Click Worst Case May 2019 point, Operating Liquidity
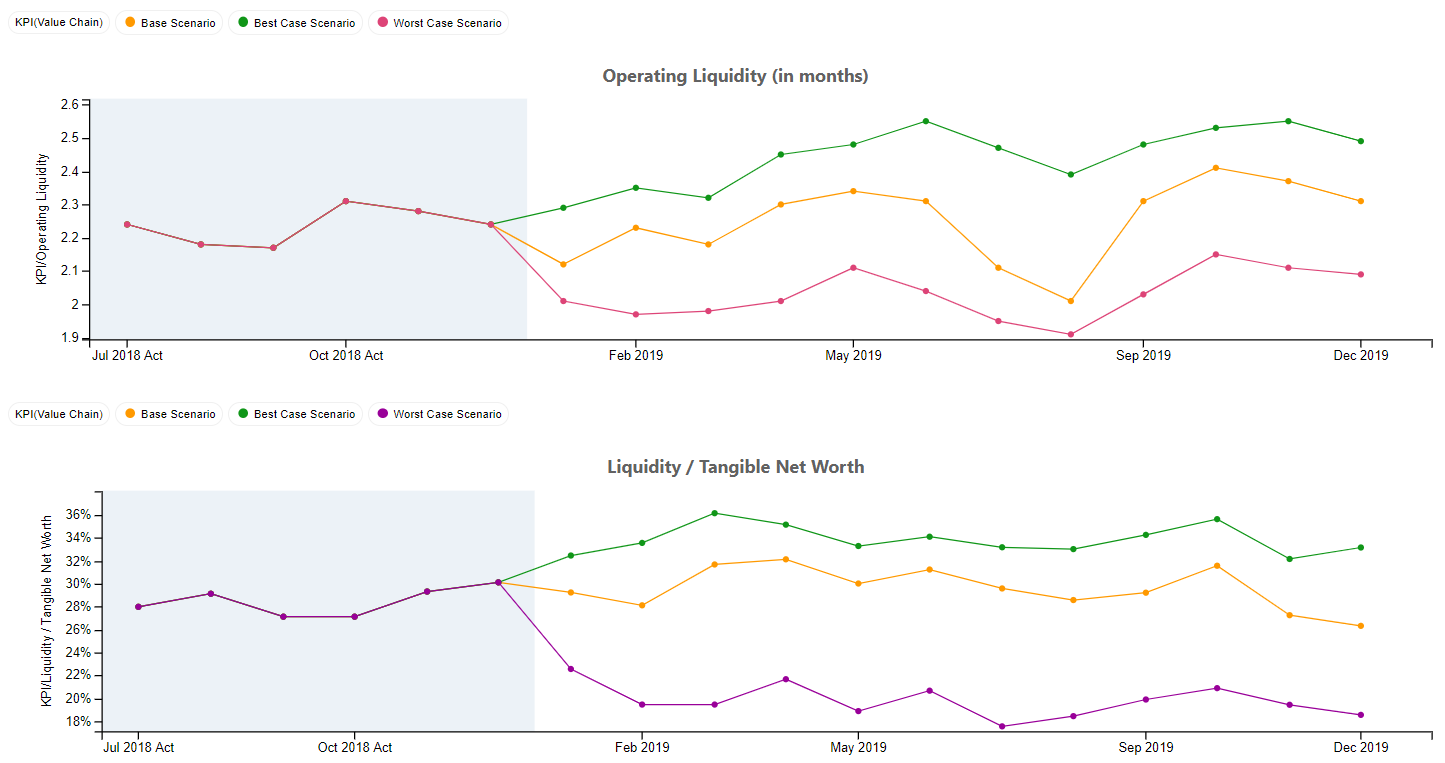 point(853,268)
